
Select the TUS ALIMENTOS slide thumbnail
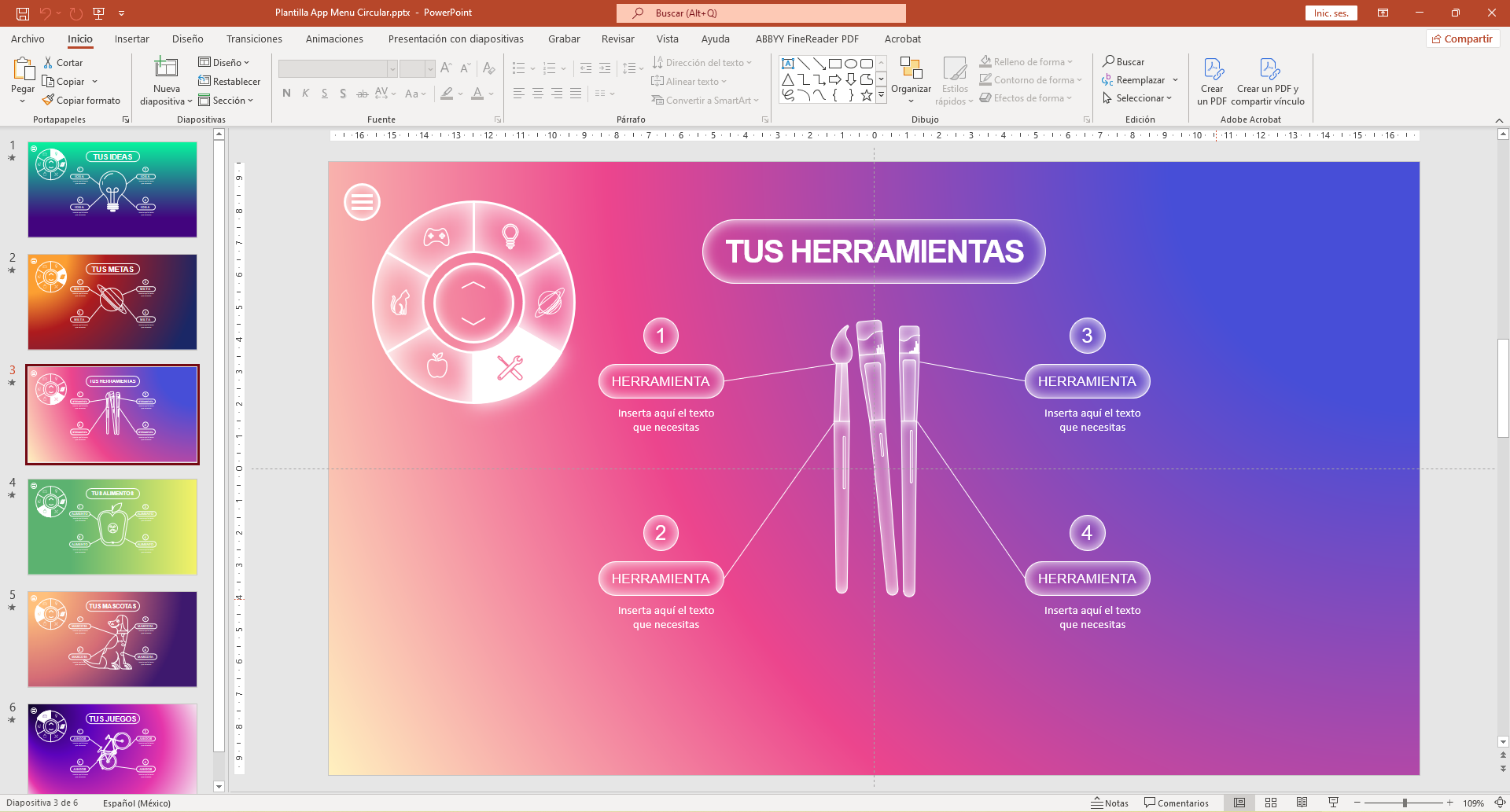[112, 527]
